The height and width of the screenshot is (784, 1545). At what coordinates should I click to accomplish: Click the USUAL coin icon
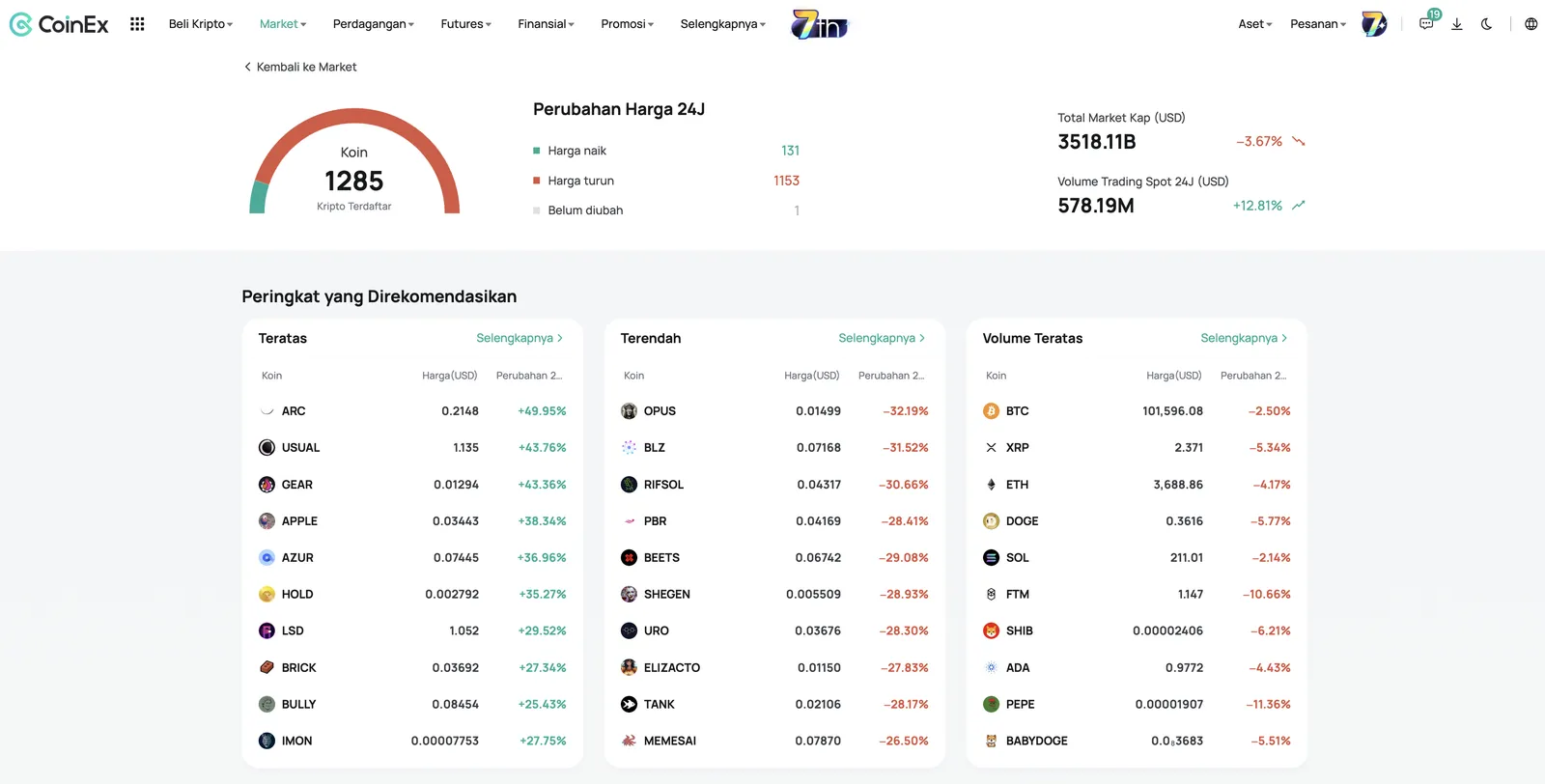[267, 448]
